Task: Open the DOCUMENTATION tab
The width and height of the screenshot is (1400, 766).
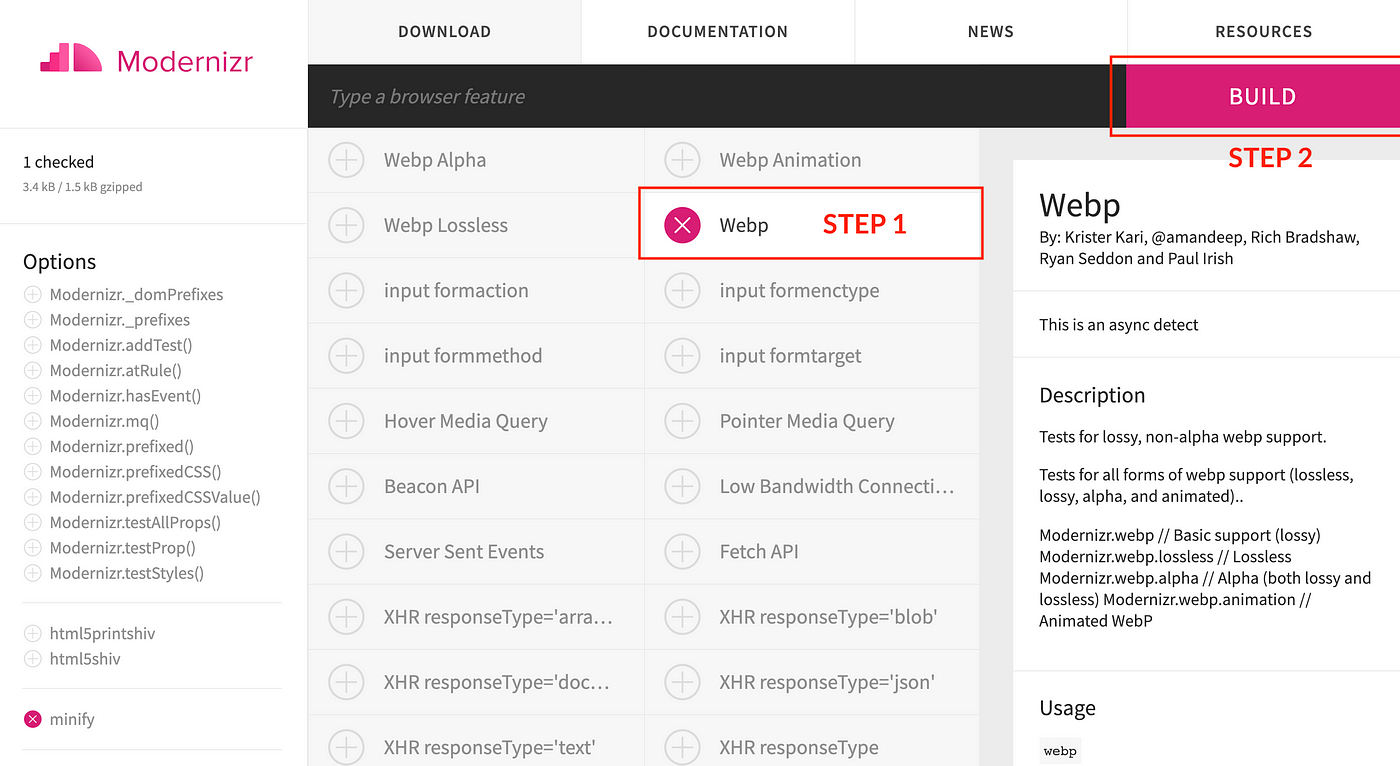Action: click(x=717, y=32)
